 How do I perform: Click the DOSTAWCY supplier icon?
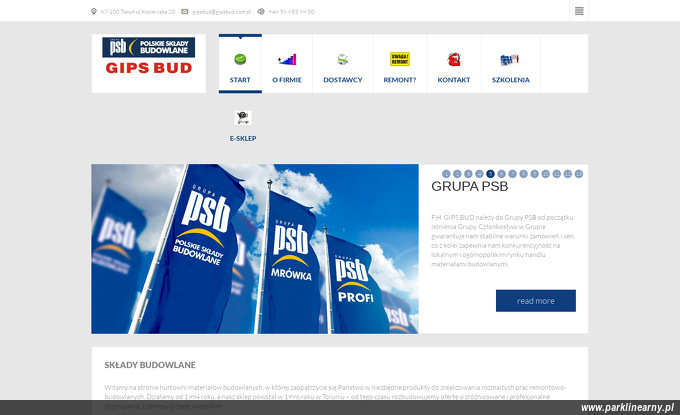[343, 59]
